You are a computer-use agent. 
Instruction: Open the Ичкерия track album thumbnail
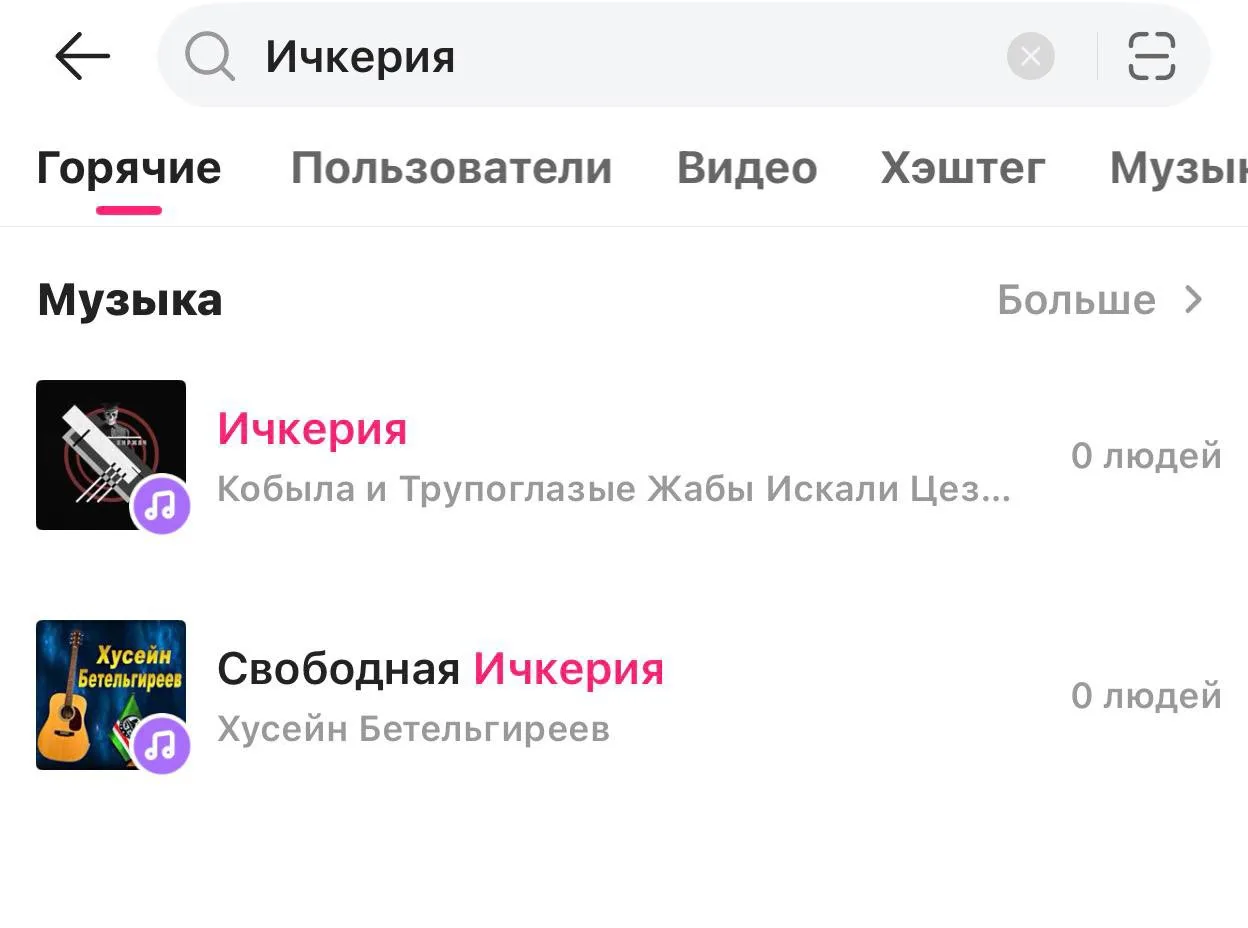[111, 455]
